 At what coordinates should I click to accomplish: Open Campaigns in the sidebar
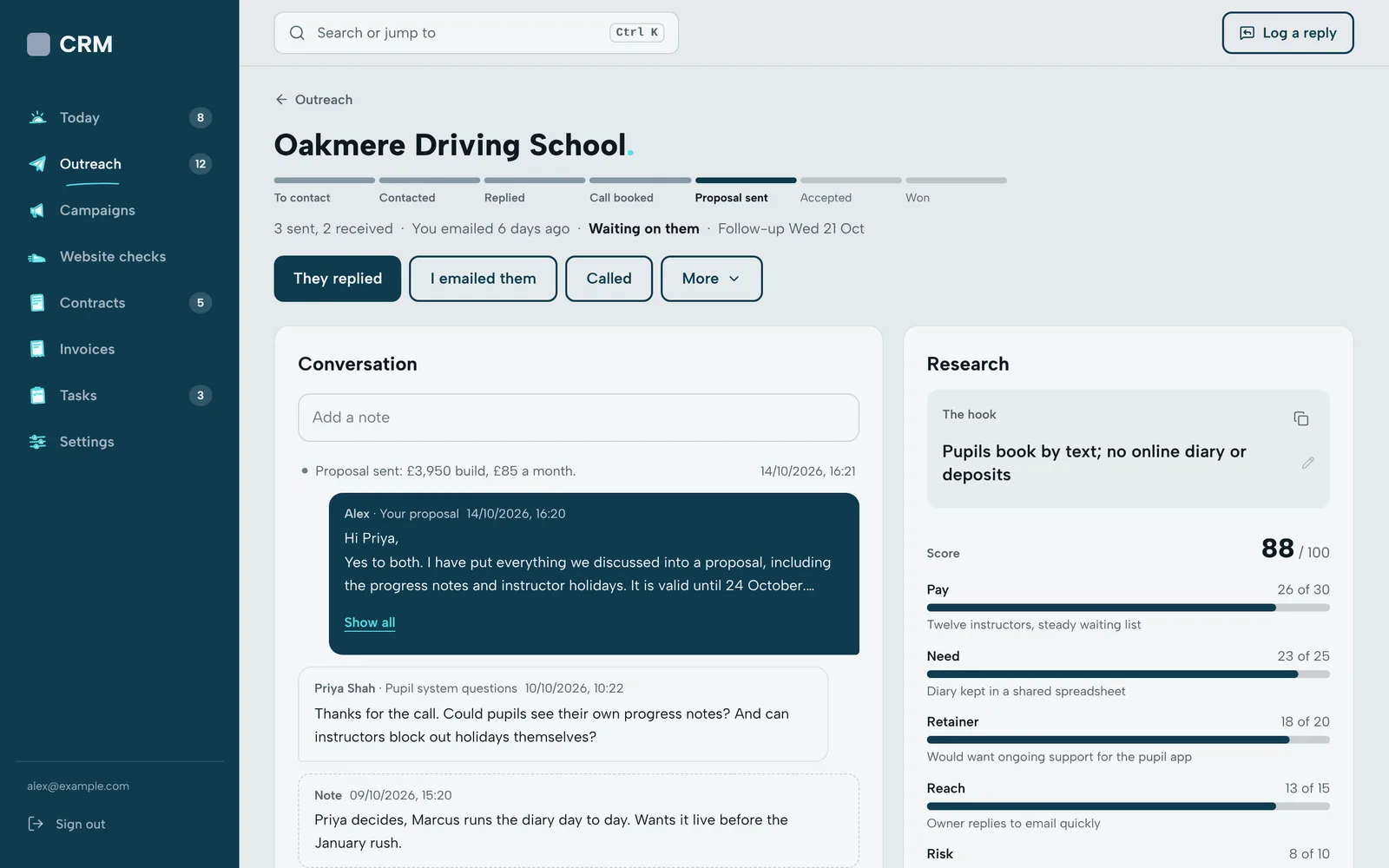pyautogui.click(x=120, y=210)
